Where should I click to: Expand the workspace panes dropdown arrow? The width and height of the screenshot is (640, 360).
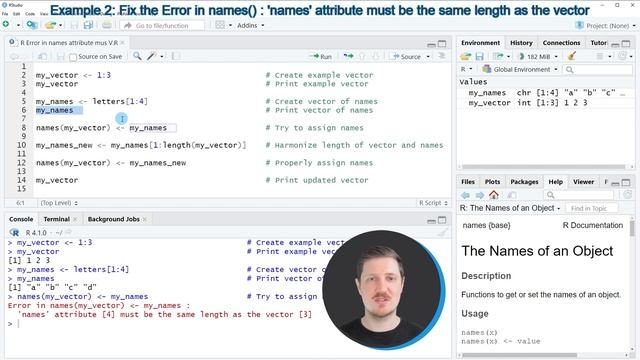tap(230, 25)
